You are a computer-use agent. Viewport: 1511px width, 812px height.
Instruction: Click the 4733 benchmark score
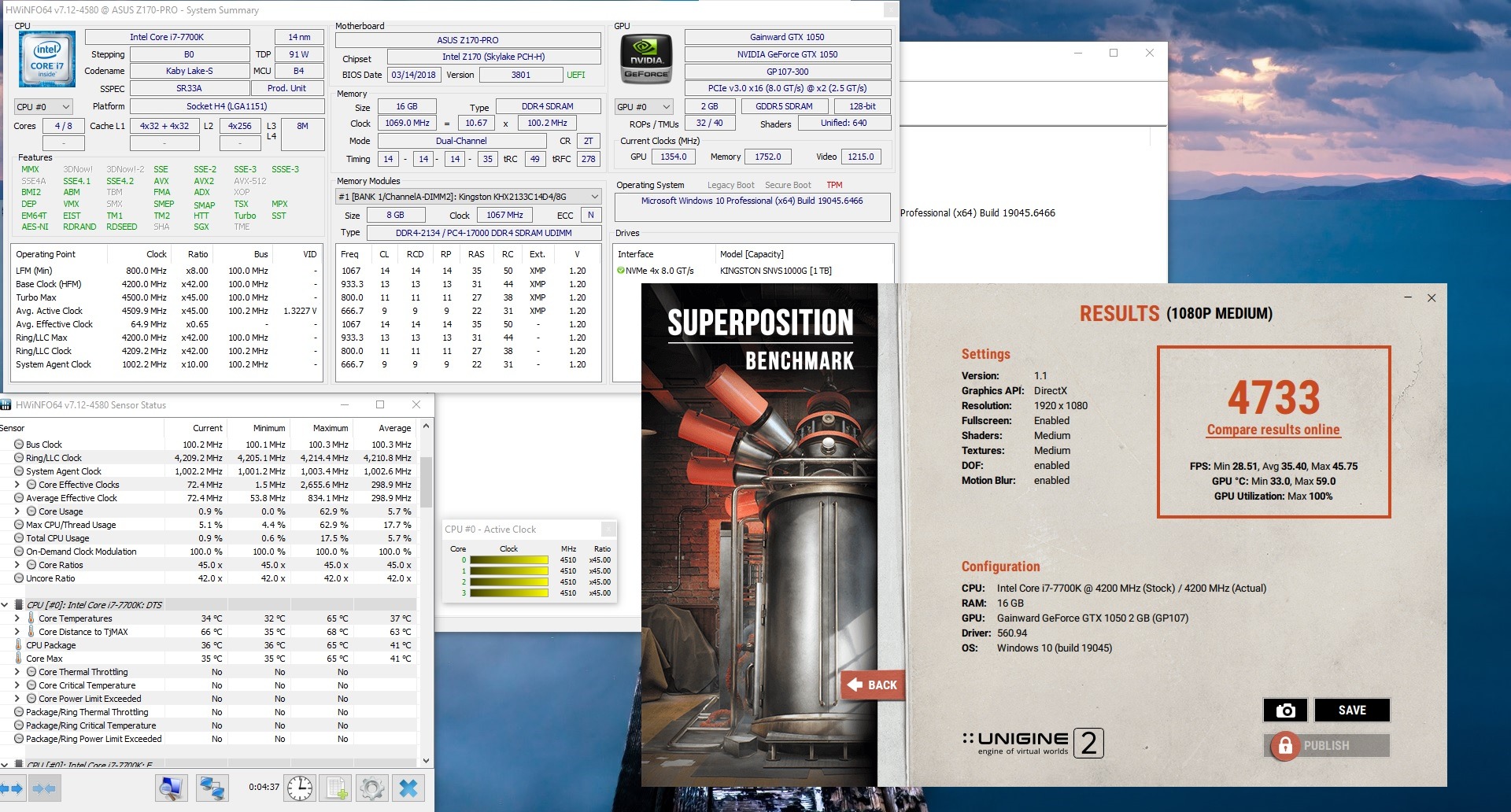click(x=1273, y=397)
